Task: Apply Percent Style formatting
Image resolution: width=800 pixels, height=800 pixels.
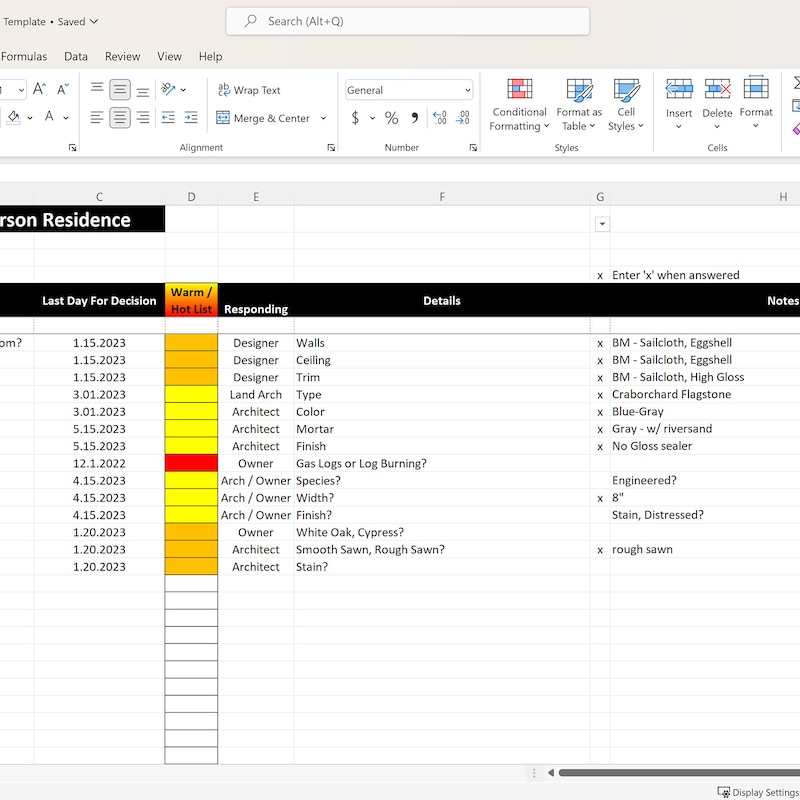Action: click(390, 117)
